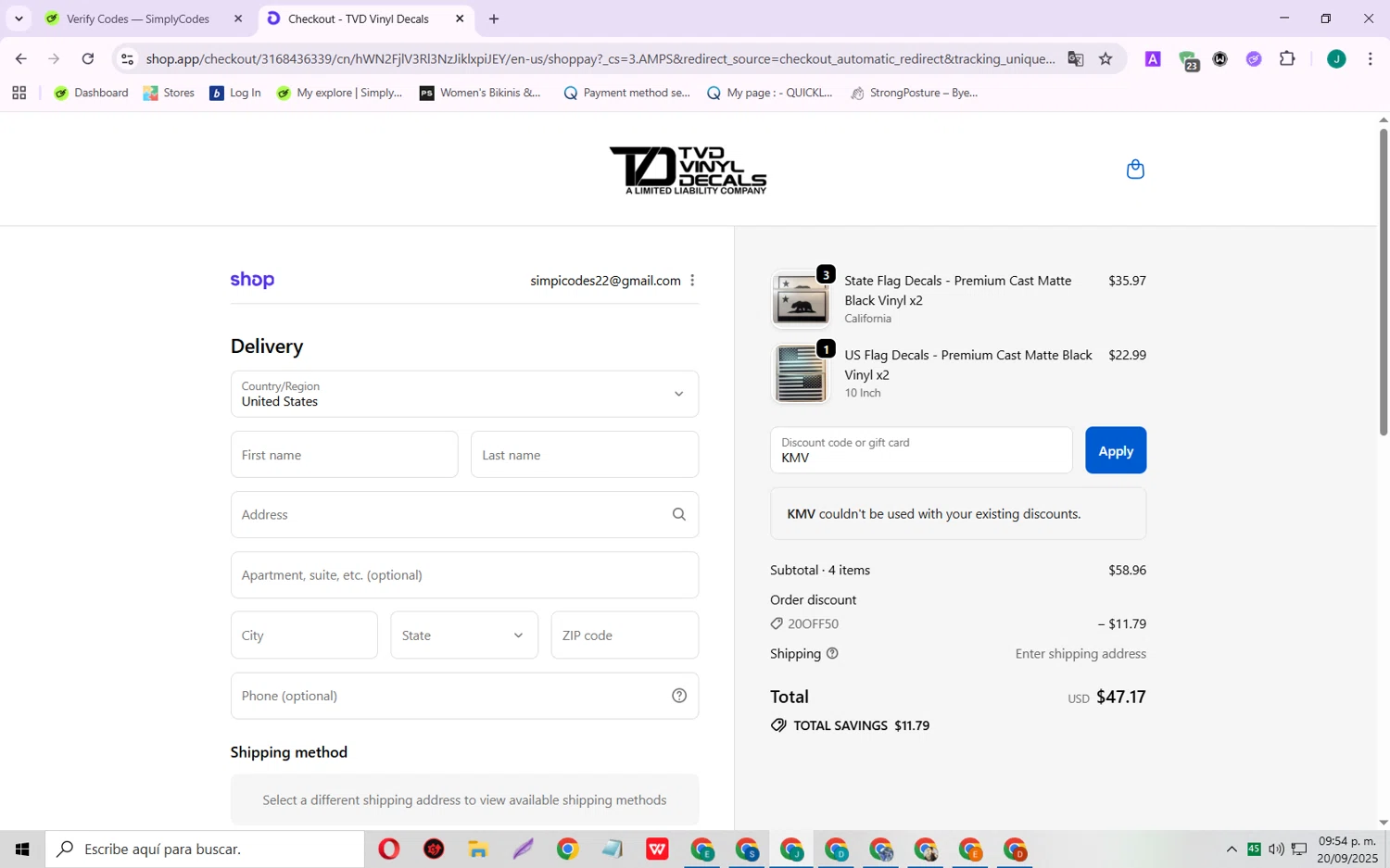Click the purple A extension icon
1390x868 pixels.
[1153, 59]
